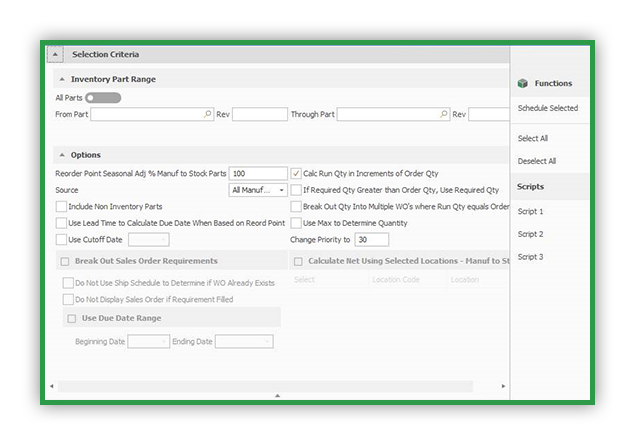Open Through Part lookup magnifier

pos(444,114)
